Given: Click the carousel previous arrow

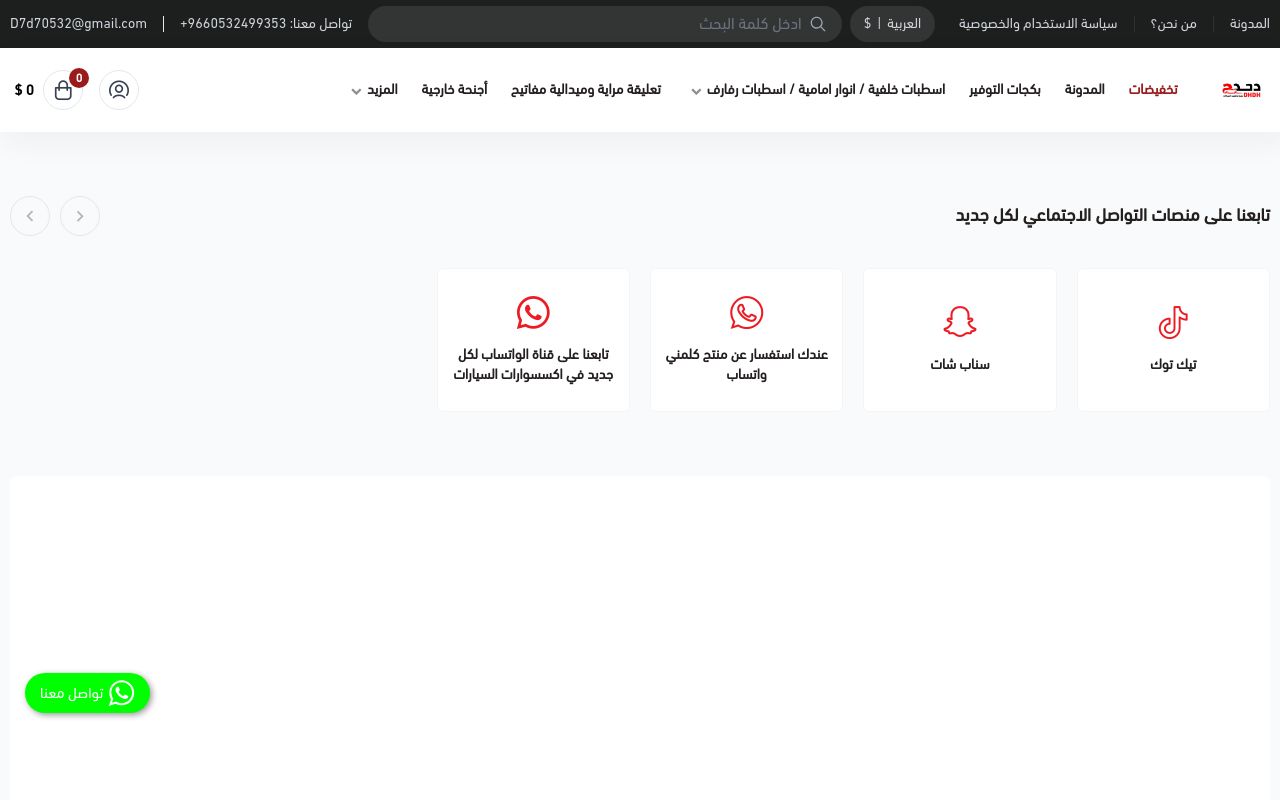Looking at the screenshot, I should (30, 216).
